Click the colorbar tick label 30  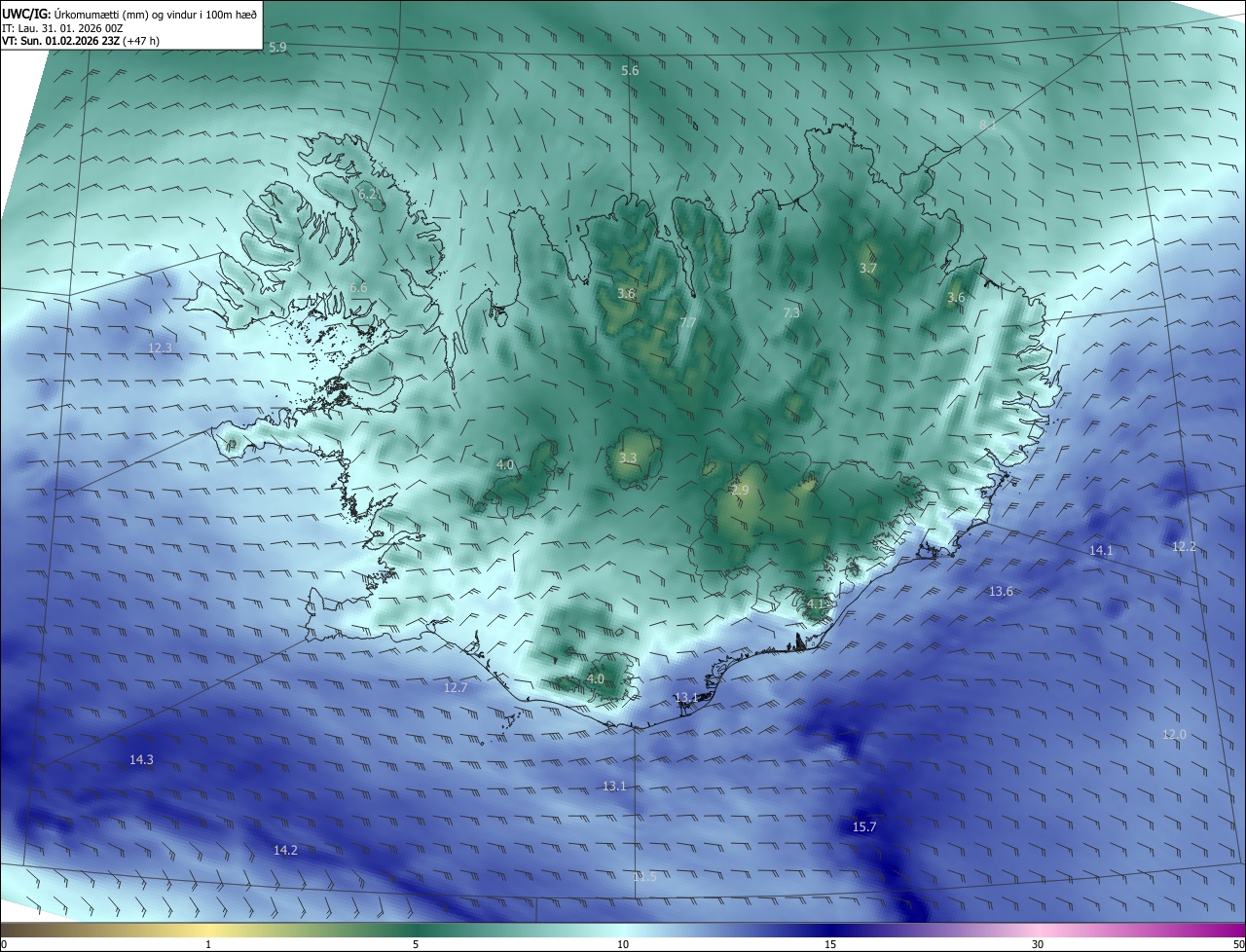1038,944
